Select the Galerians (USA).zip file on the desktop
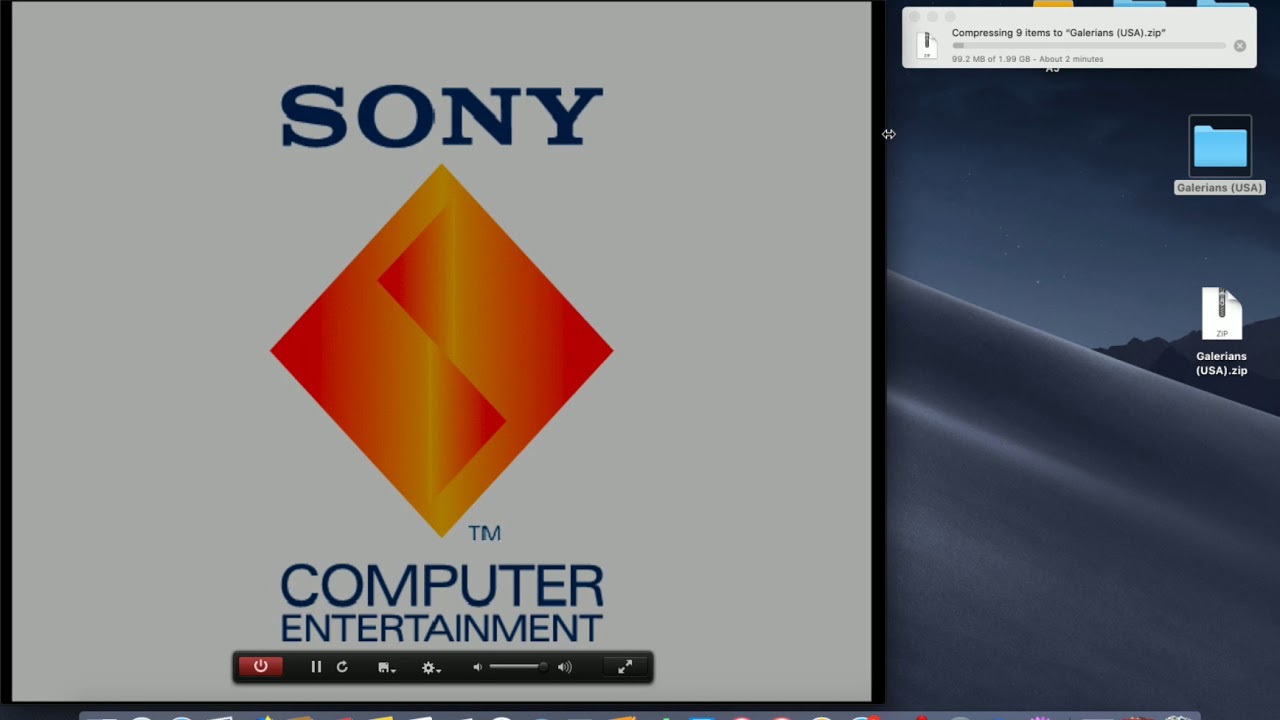Image resolution: width=1280 pixels, height=720 pixels. pos(1222,315)
